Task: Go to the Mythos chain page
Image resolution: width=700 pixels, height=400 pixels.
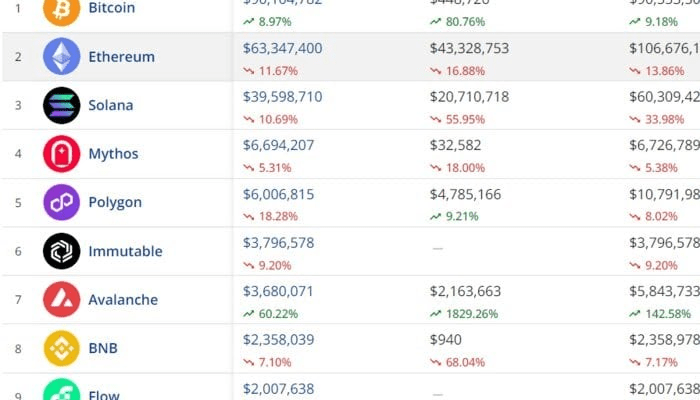Action: pos(113,154)
